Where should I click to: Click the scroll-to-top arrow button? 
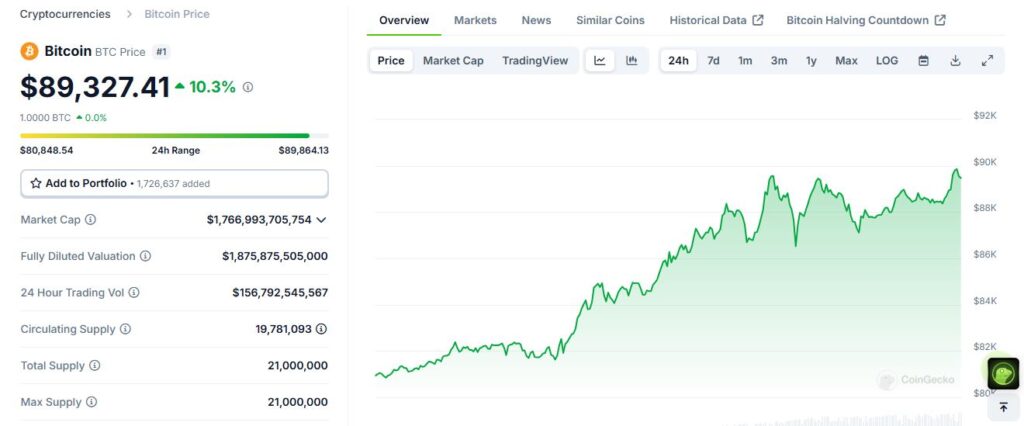1003,408
